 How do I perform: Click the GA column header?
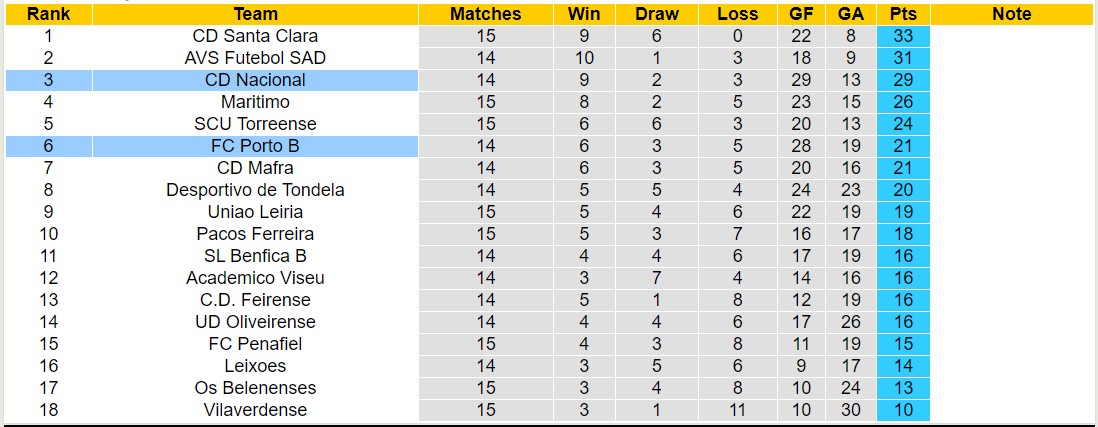tap(851, 14)
